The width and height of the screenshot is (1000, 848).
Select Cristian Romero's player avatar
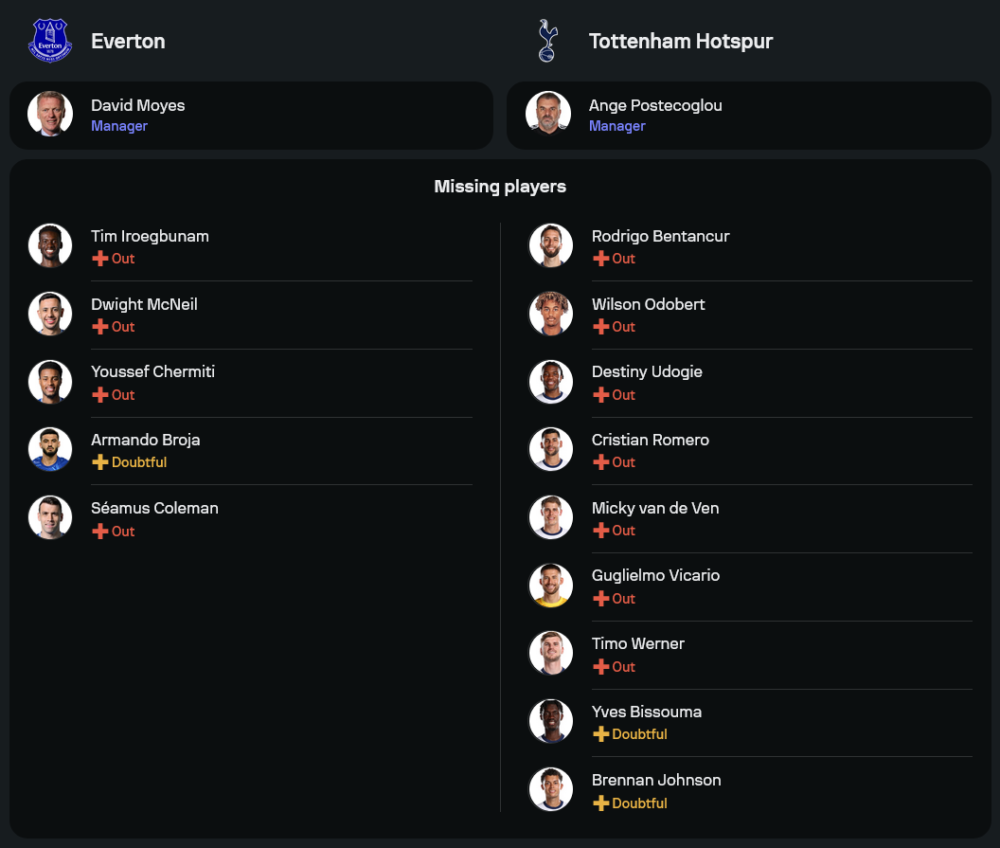click(x=551, y=450)
